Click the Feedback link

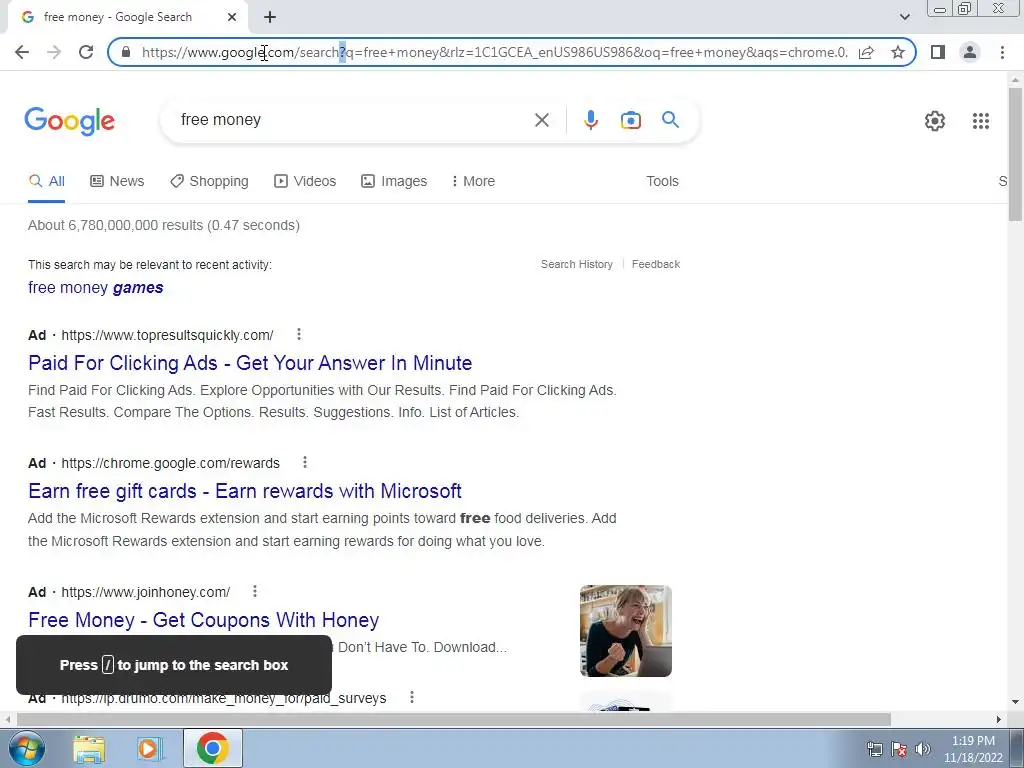click(x=656, y=264)
